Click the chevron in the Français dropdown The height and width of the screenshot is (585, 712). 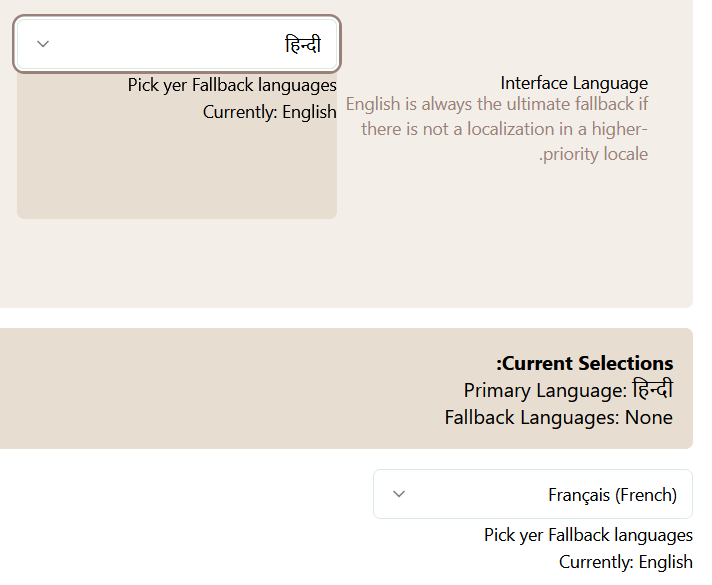pyautogui.click(x=399, y=494)
